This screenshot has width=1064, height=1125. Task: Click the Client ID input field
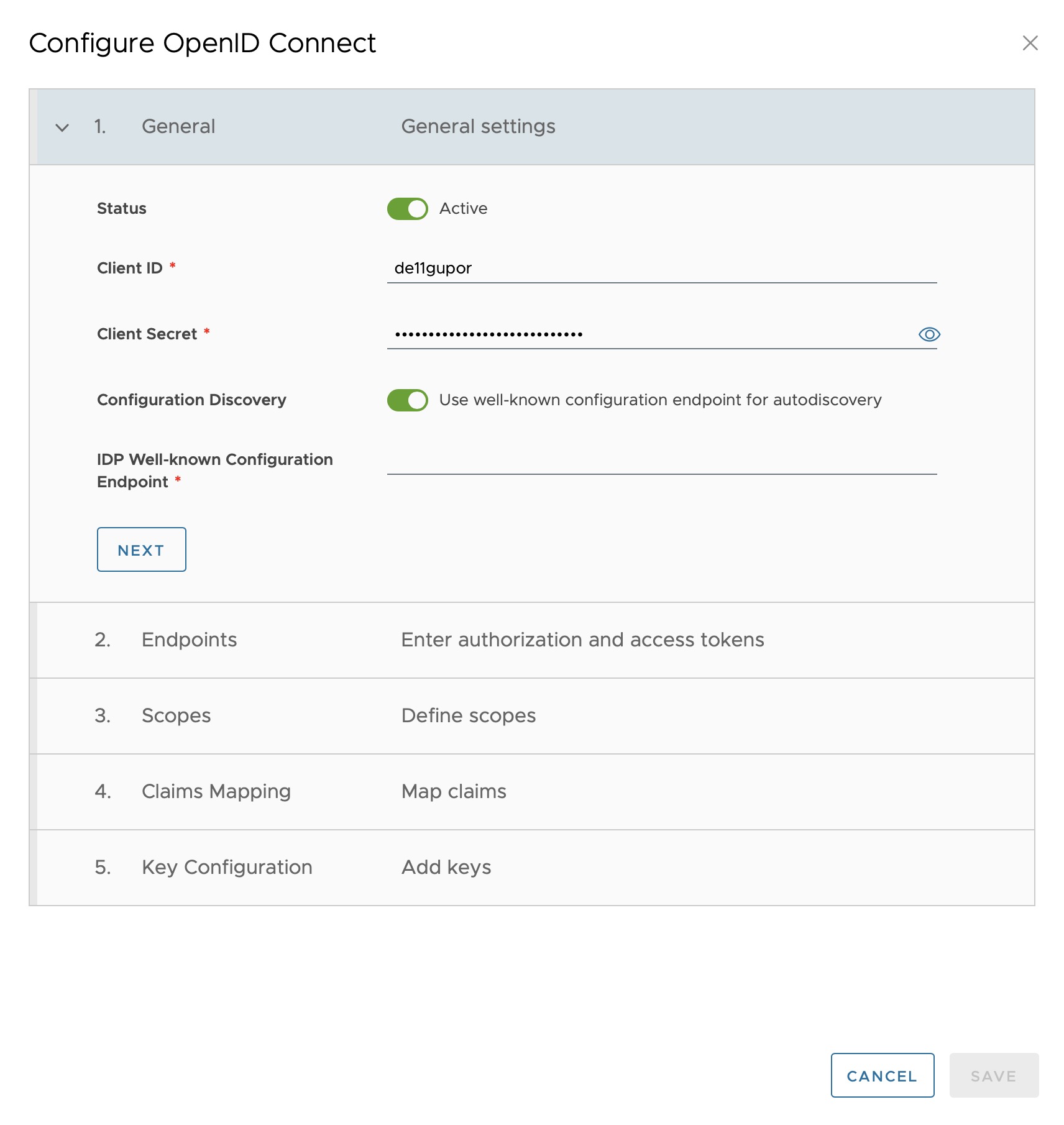click(x=662, y=269)
